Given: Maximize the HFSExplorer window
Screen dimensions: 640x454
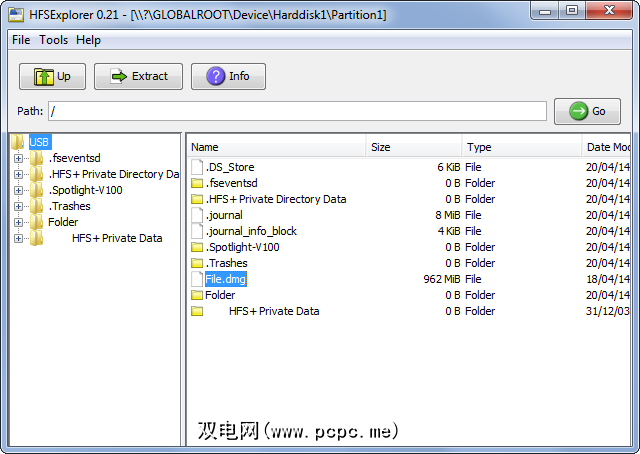Looking at the screenshot, I should click(572, 10).
